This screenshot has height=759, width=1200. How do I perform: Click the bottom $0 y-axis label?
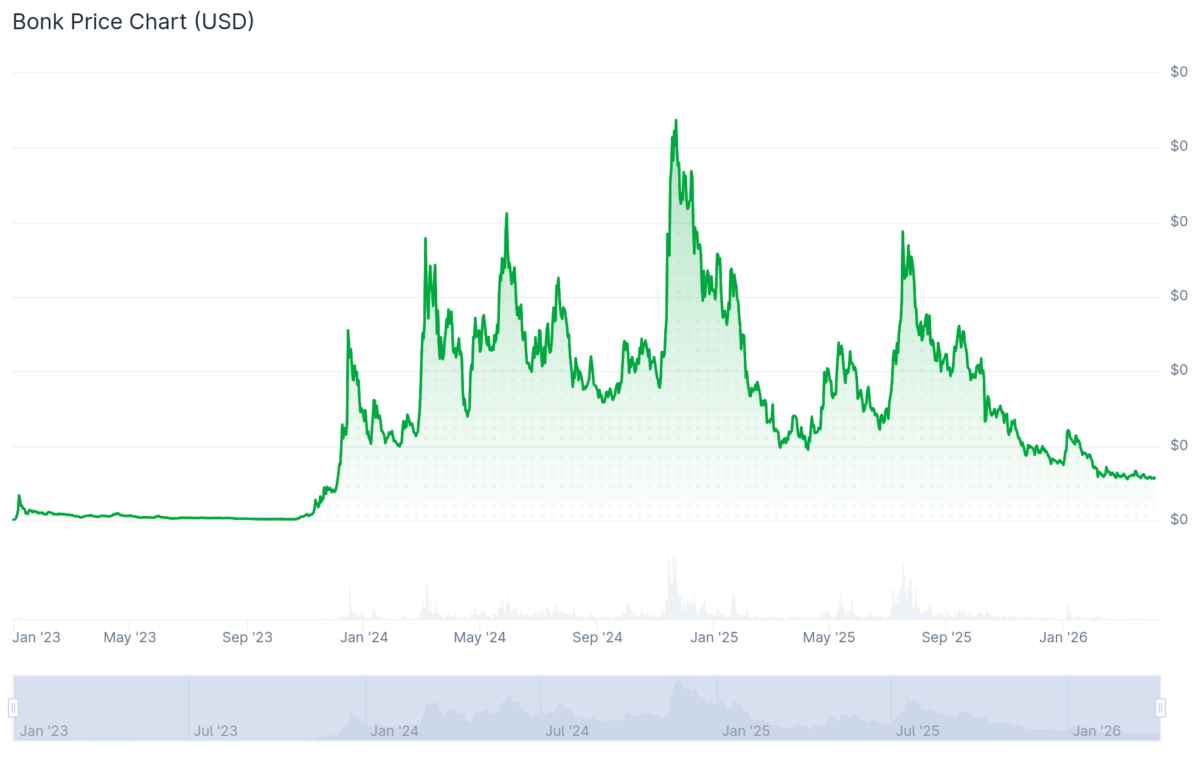1179,519
